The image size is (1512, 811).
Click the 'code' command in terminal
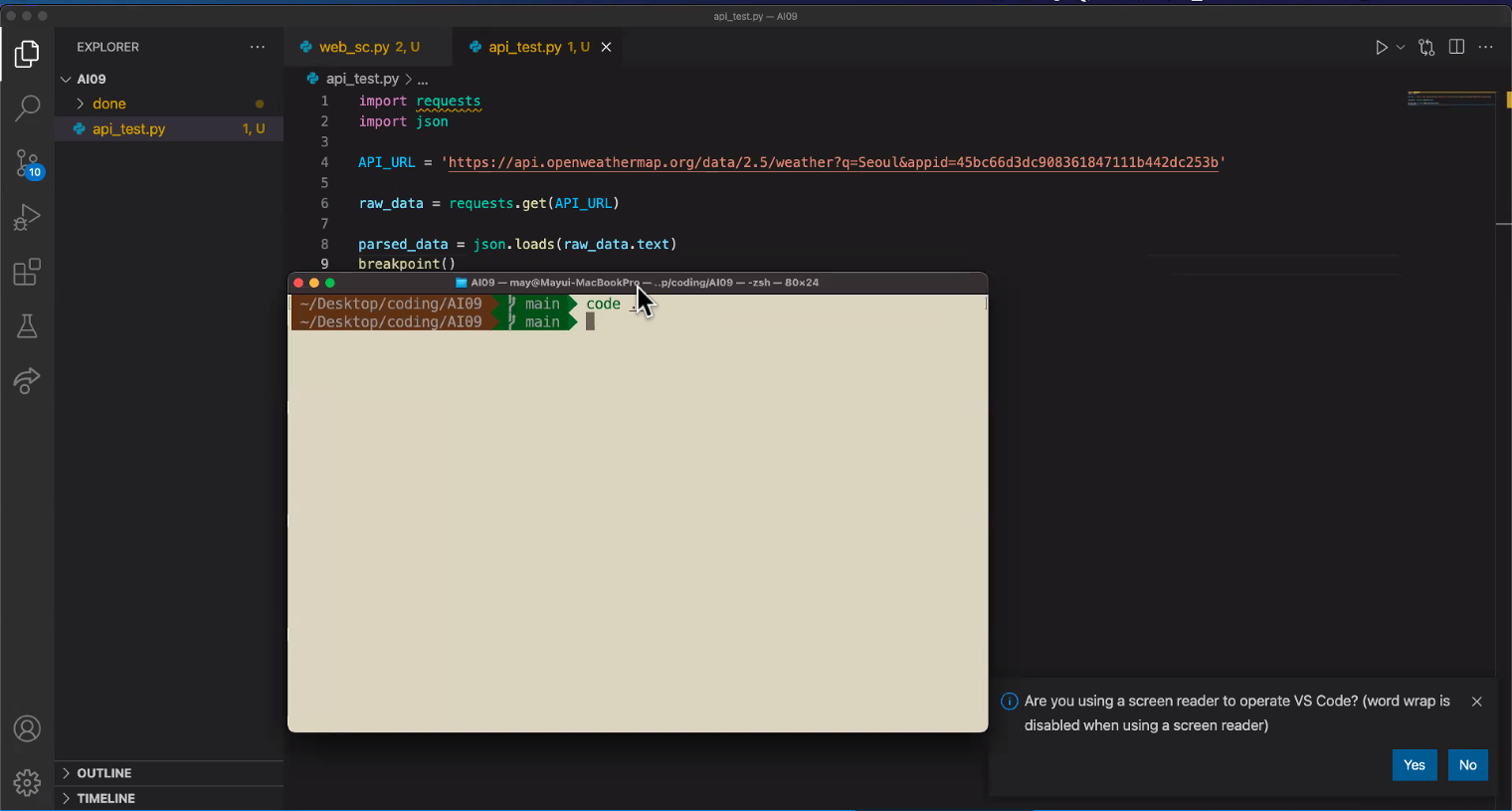point(603,304)
